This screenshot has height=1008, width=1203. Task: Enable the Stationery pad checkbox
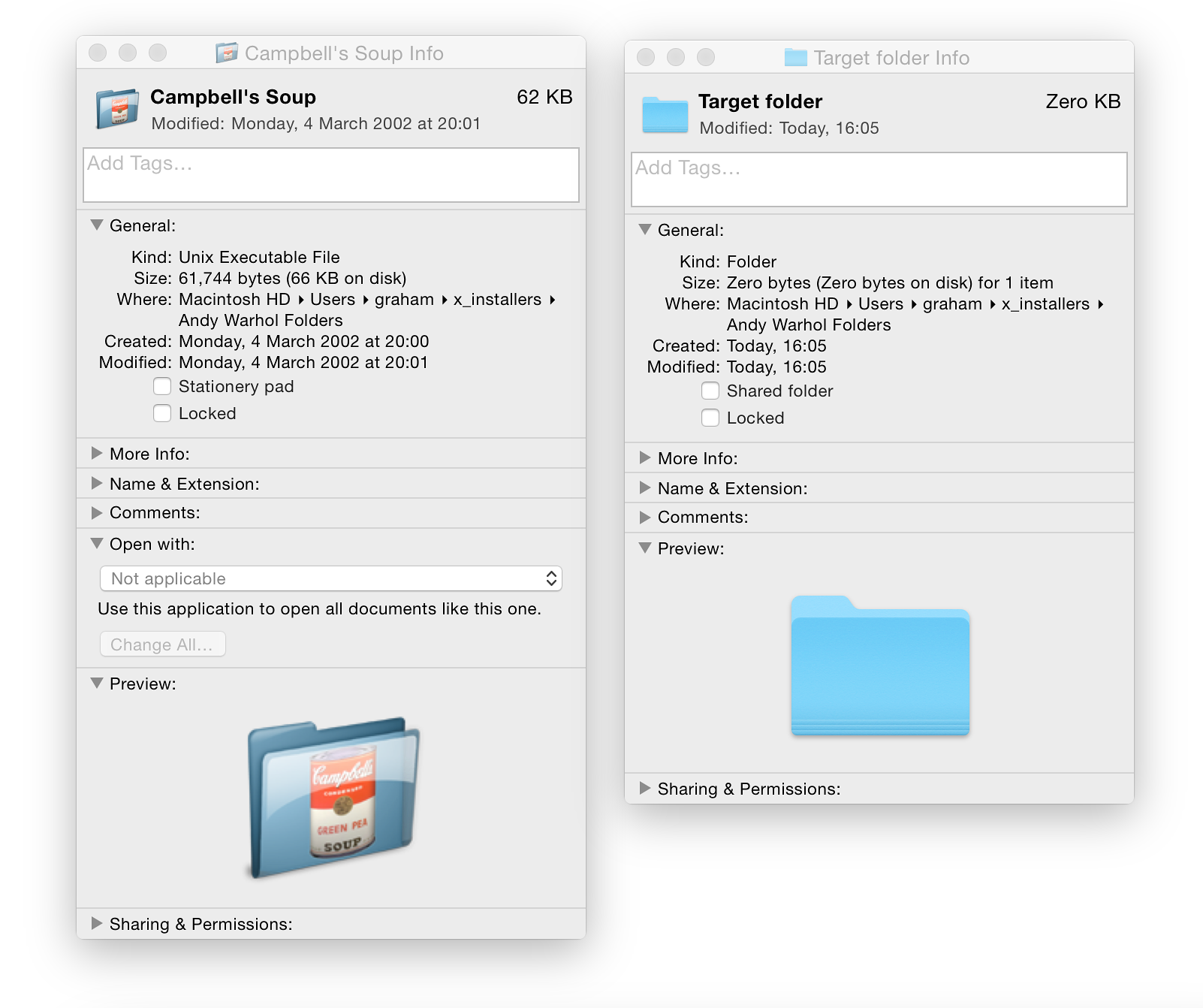(162, 386)
